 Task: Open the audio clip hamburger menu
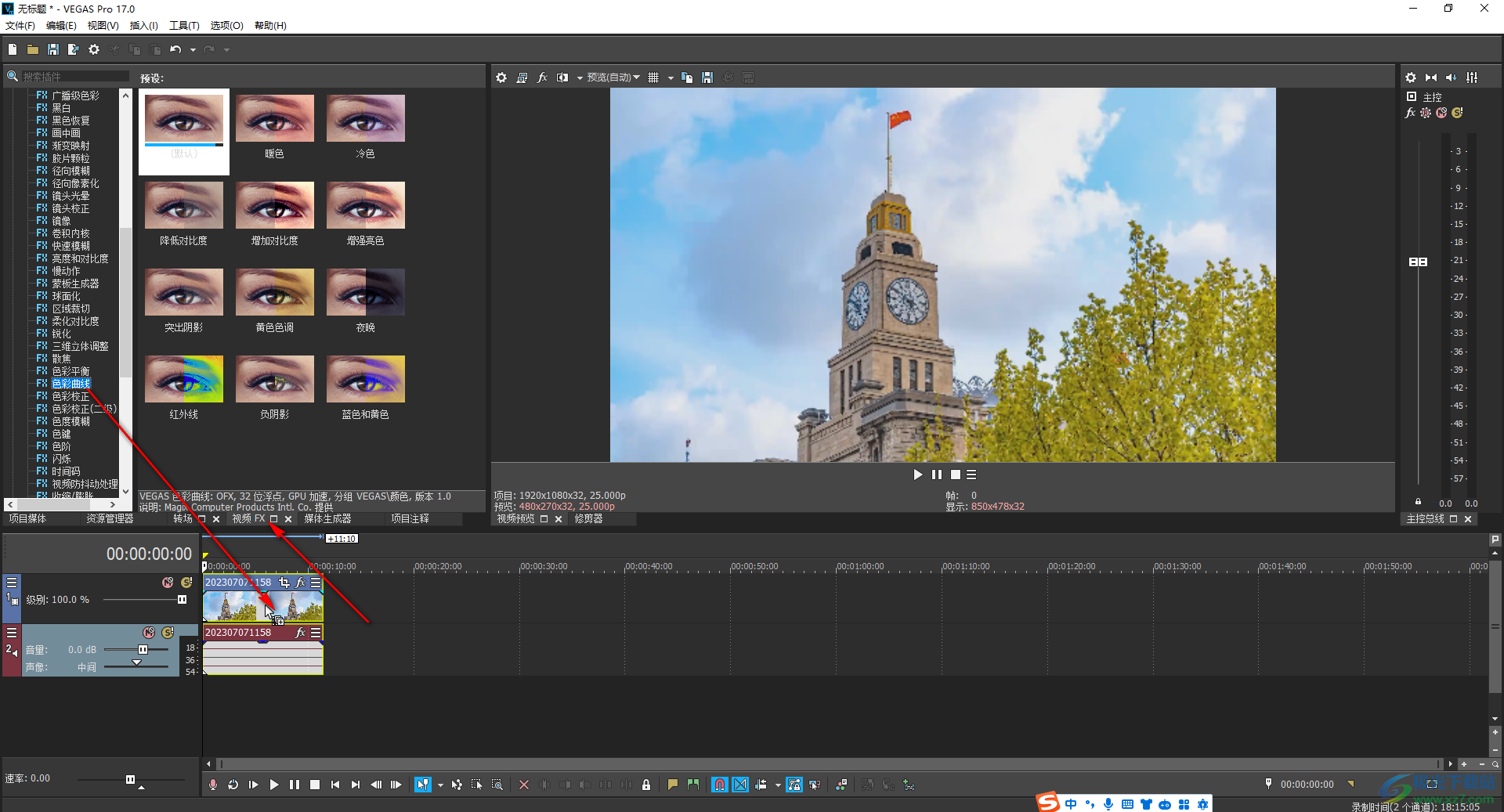[316, 633]
